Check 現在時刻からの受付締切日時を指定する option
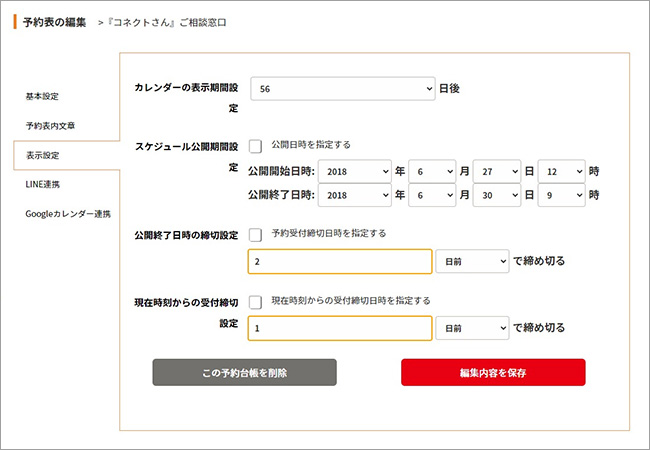Viewport: 650px width, 450px height. tap(256, 301)
